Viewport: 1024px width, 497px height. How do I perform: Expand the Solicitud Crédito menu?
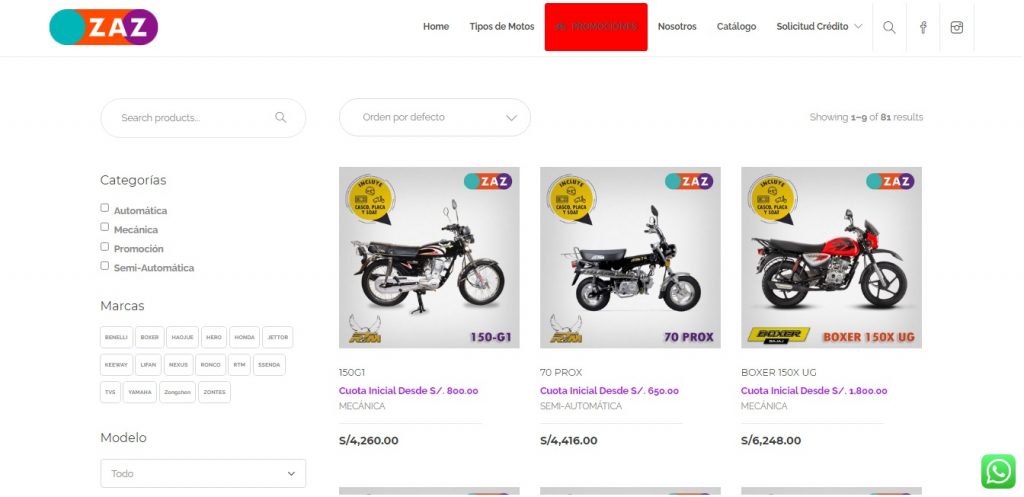click(818, 27)
